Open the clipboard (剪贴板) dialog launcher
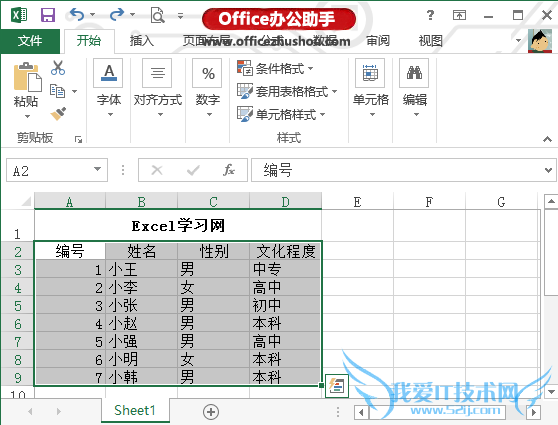Image resolution: width=558 pixels, height=425 pixels. coord(78,139)
